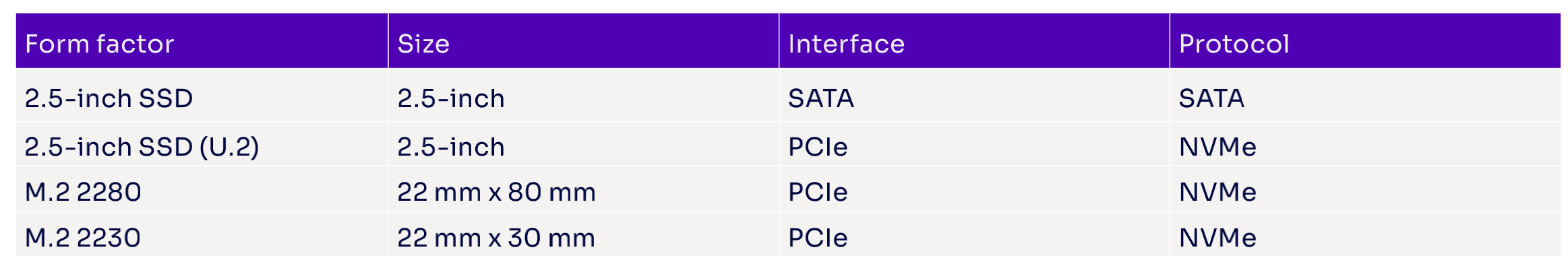Click the Form factor column header
This screenshot has height=256, width=1568.
[202, 40]
